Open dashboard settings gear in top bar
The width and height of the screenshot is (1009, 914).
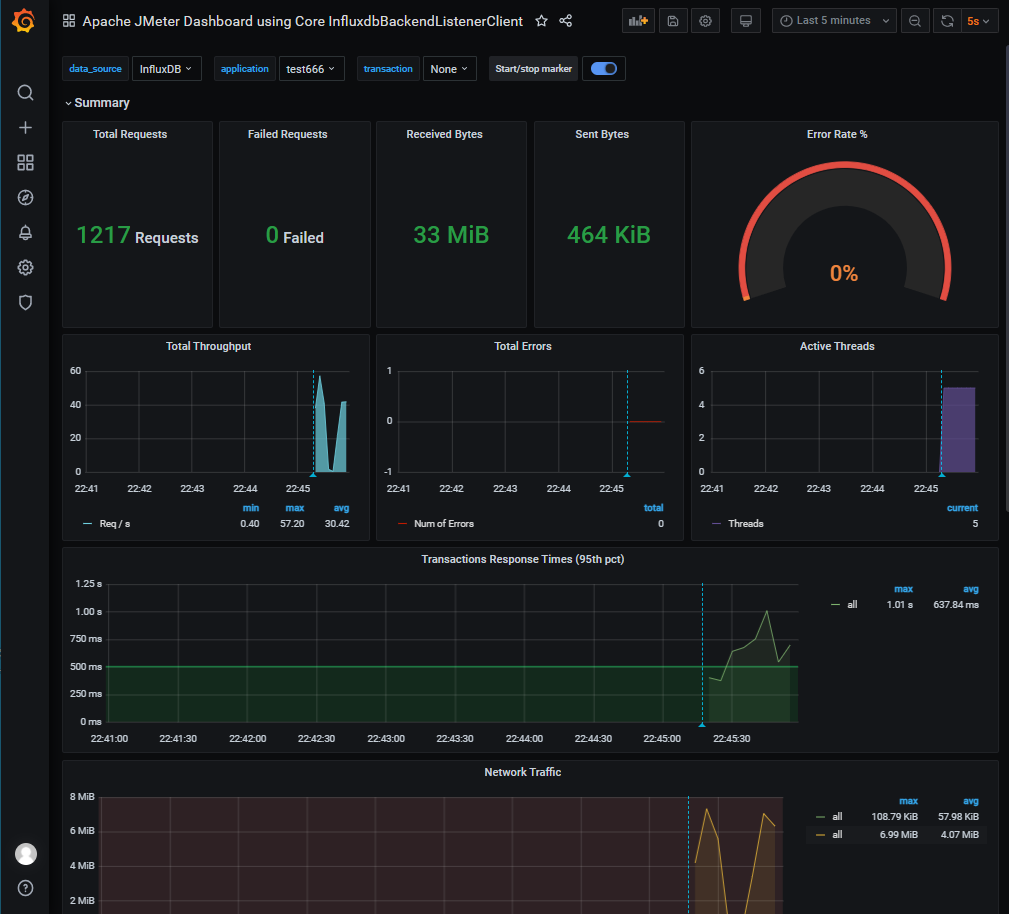[706, 21]
